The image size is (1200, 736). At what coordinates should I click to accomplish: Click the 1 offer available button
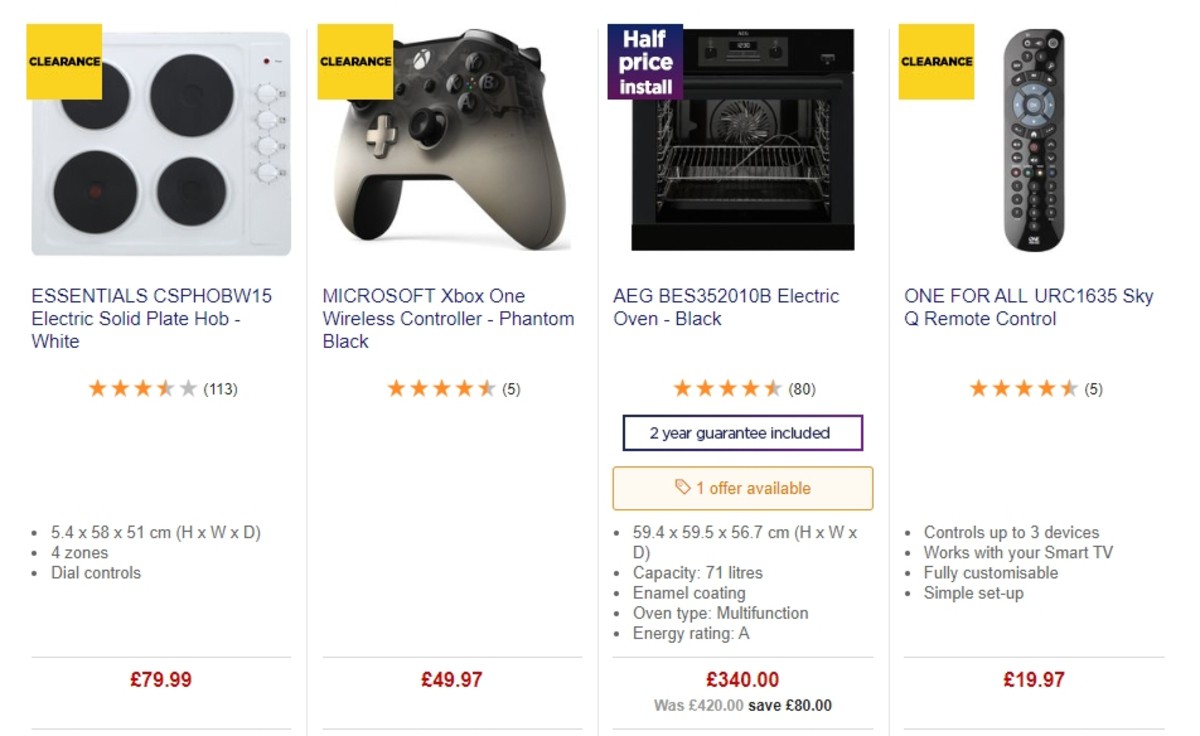pyautogui.click(x=743, y=488)
